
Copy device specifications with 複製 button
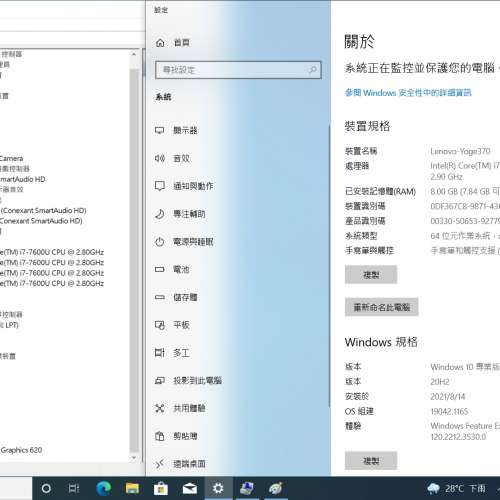pos(371,275)
